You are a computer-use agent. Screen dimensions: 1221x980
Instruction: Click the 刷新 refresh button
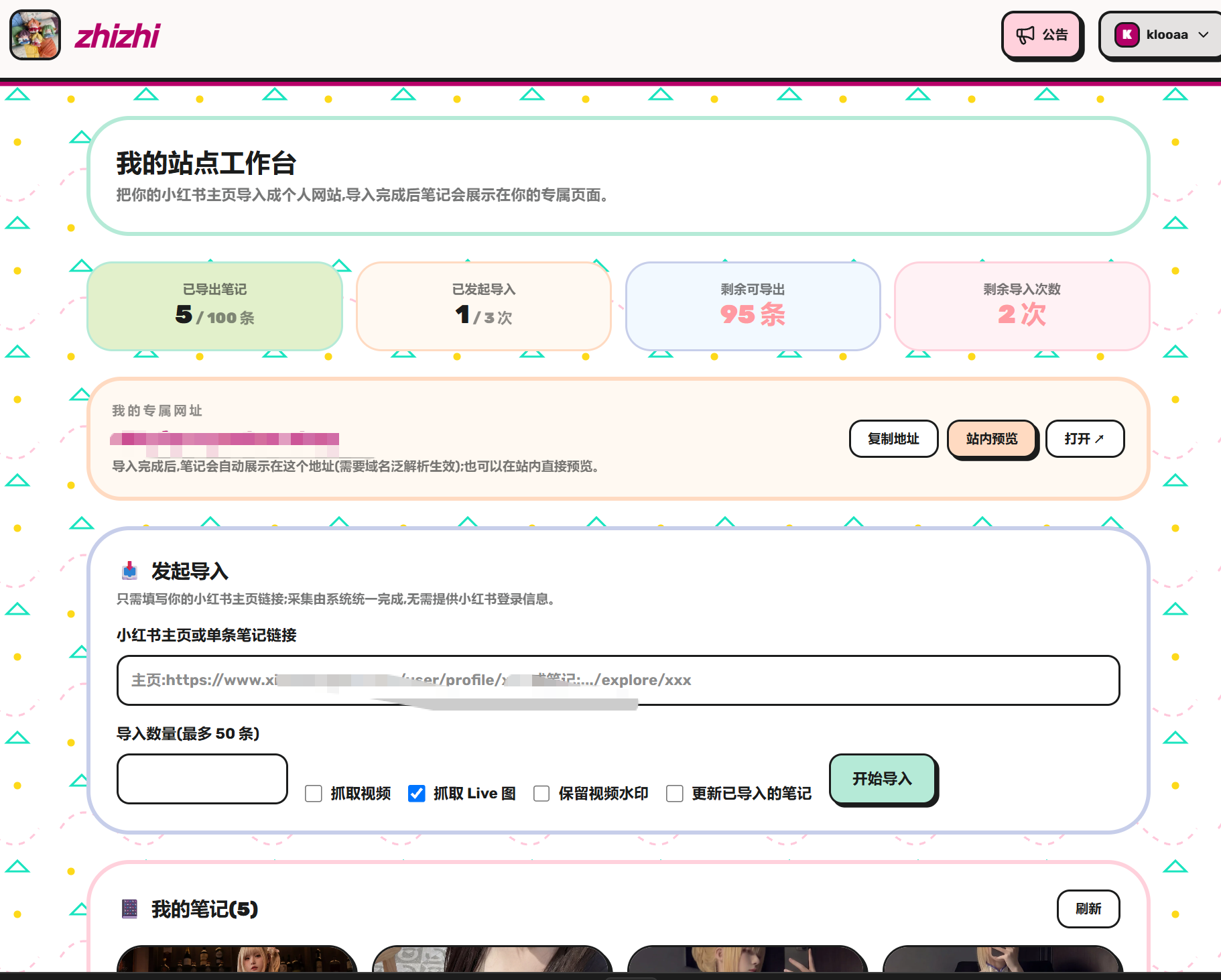pyautogui.click(x=1088, y=909)
